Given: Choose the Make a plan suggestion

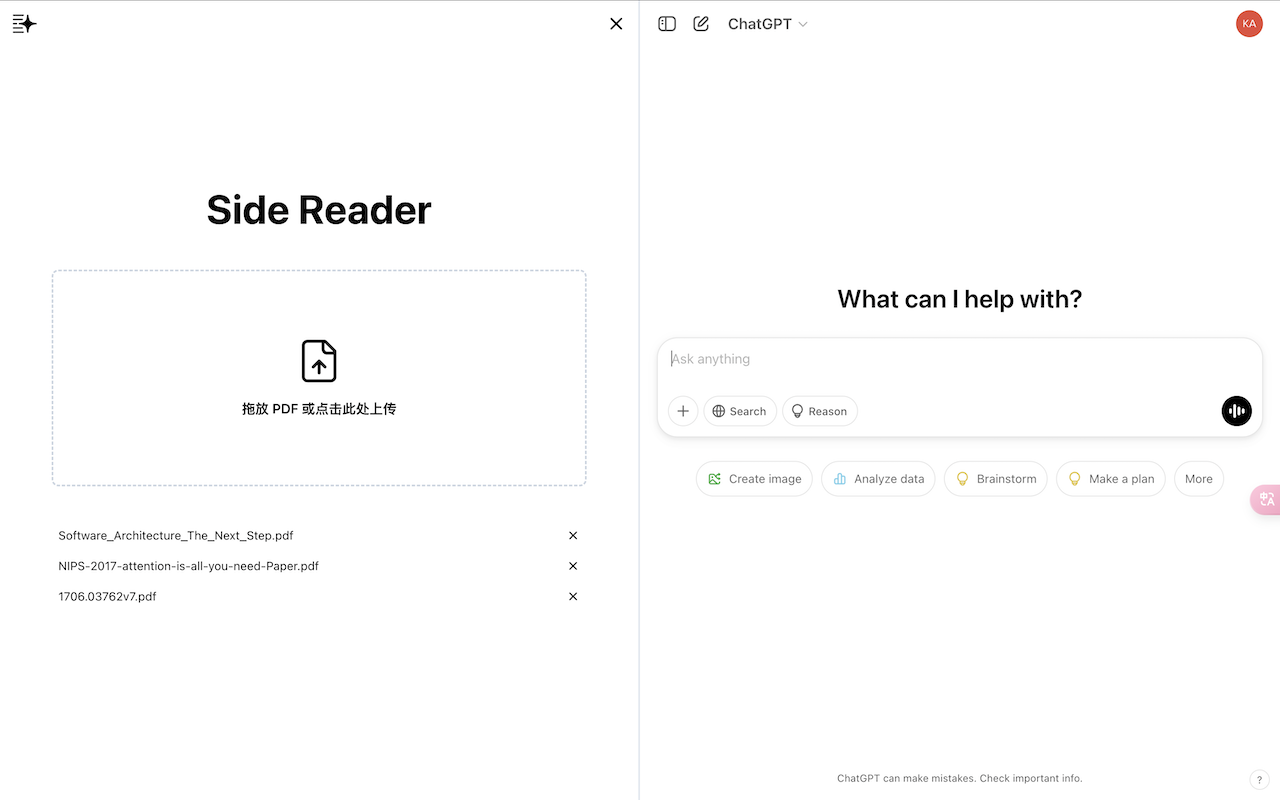Looking at the screenshot, I should [x=1111, y=479].
